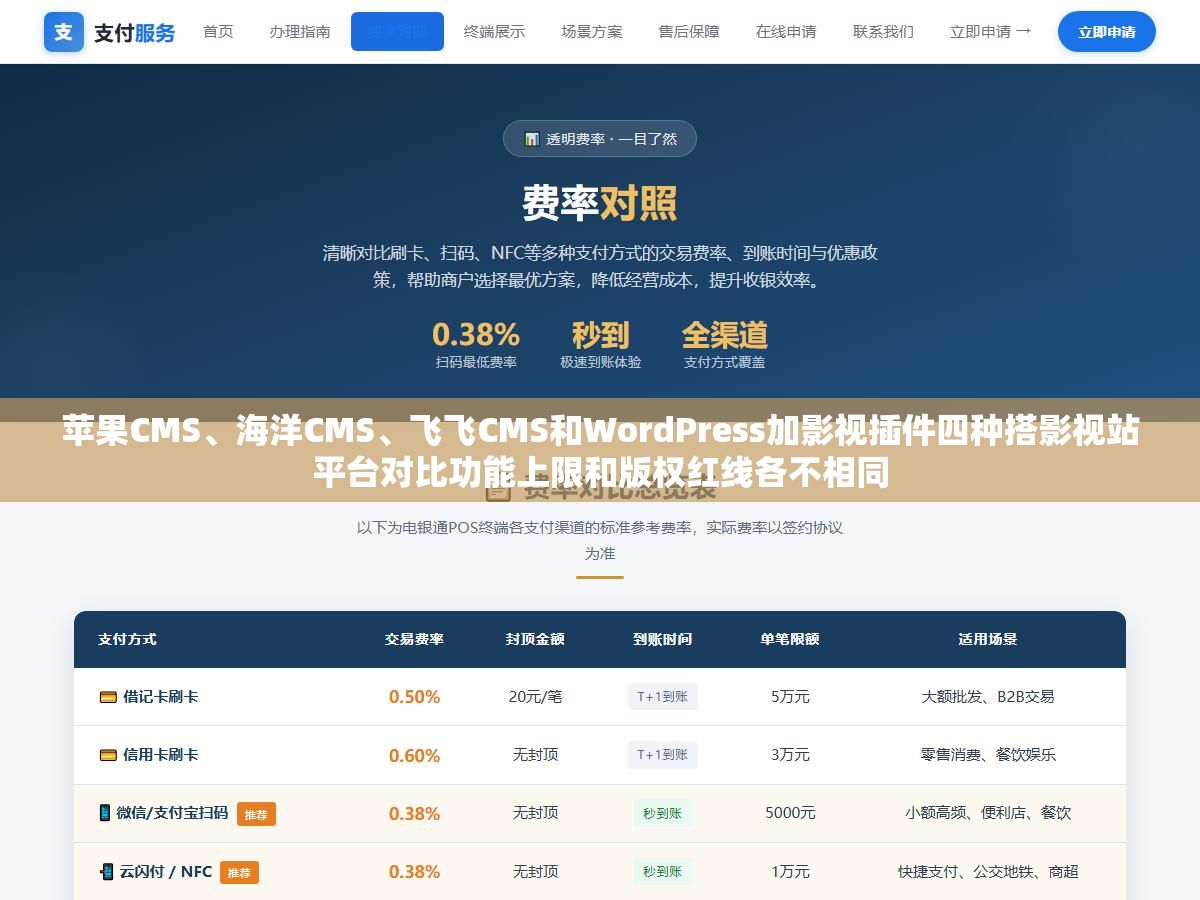
Task: Click the 5万元 limit value
Action: [x=790, y=697]
